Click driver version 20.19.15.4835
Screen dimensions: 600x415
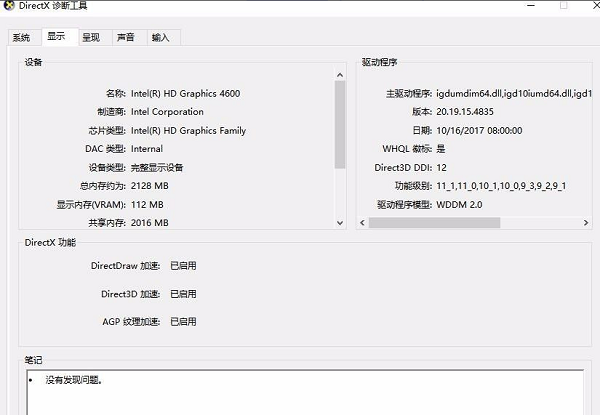coord(465,112)
